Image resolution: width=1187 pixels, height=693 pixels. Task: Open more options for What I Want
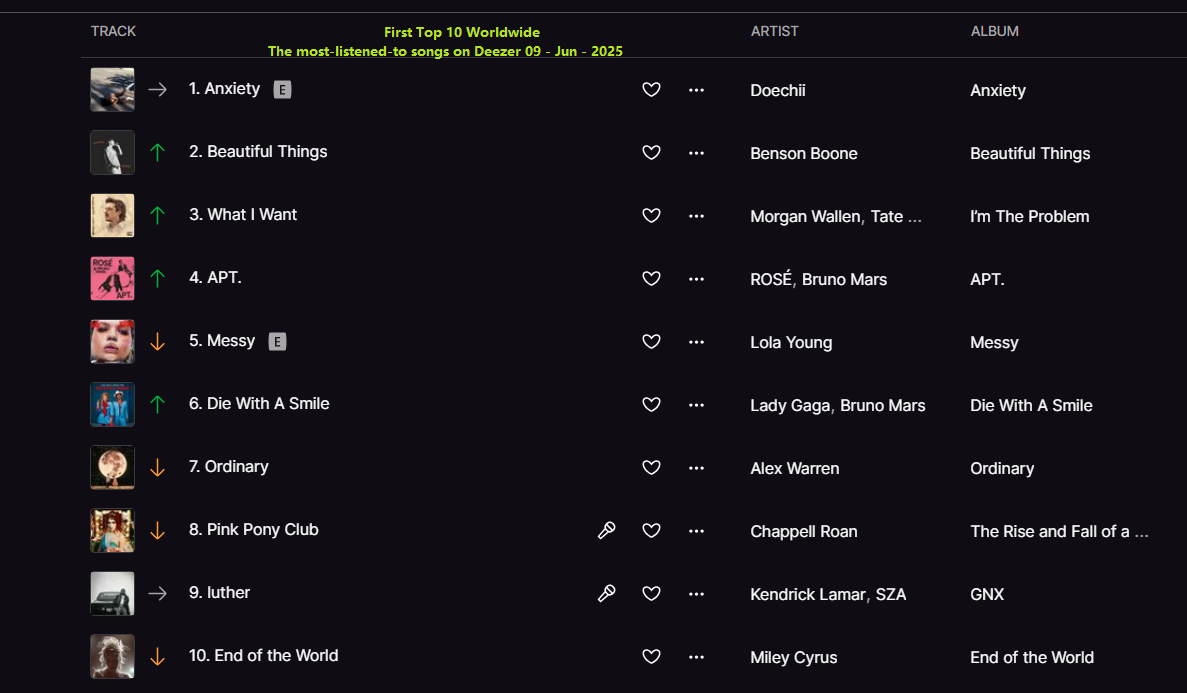[696, 216]
